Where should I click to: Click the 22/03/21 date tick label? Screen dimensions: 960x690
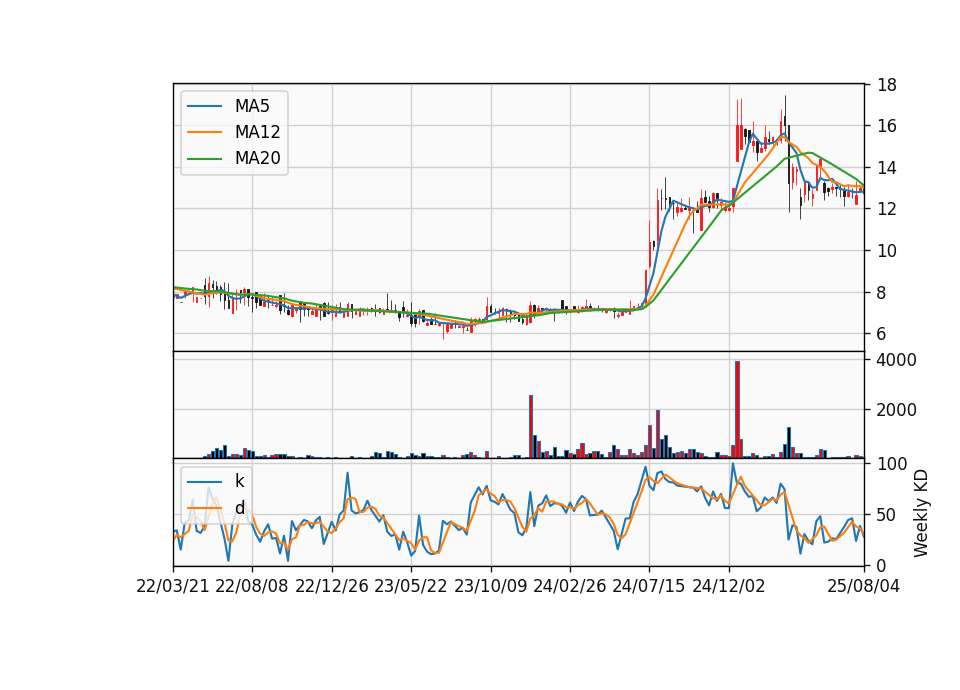(173, 586)
